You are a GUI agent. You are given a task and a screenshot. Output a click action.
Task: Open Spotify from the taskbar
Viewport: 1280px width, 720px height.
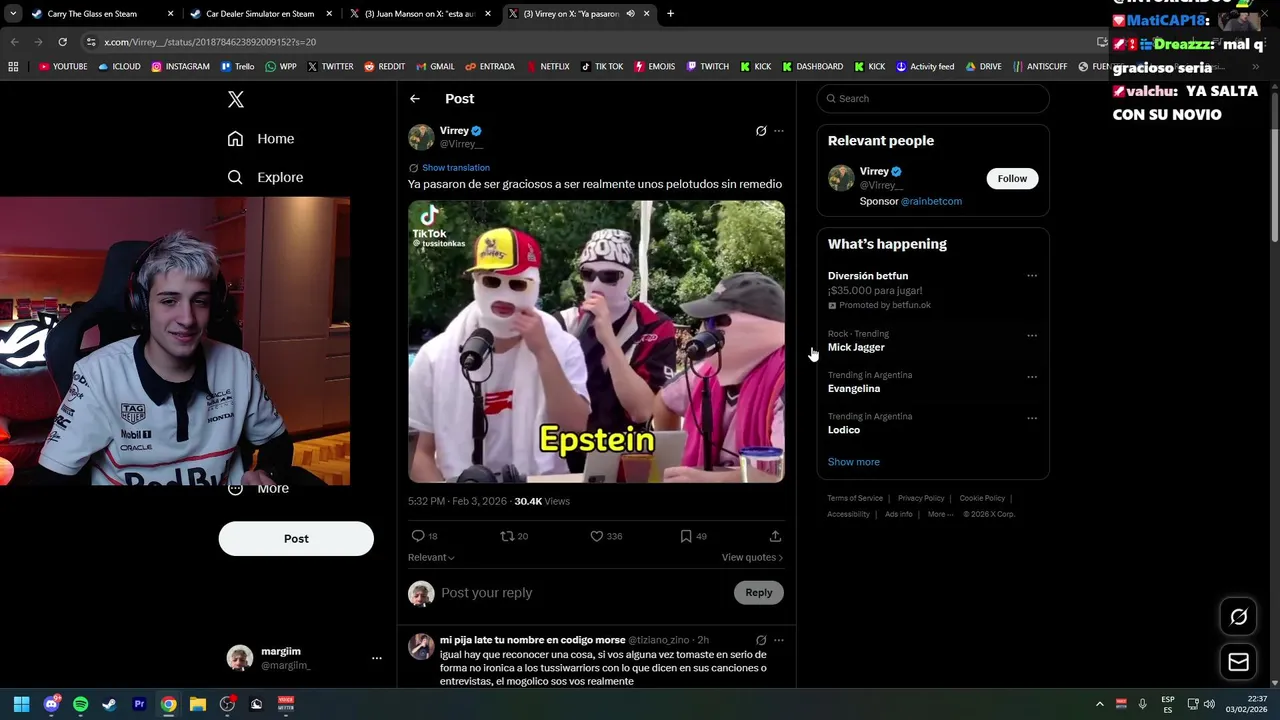(x=80, y=704)
